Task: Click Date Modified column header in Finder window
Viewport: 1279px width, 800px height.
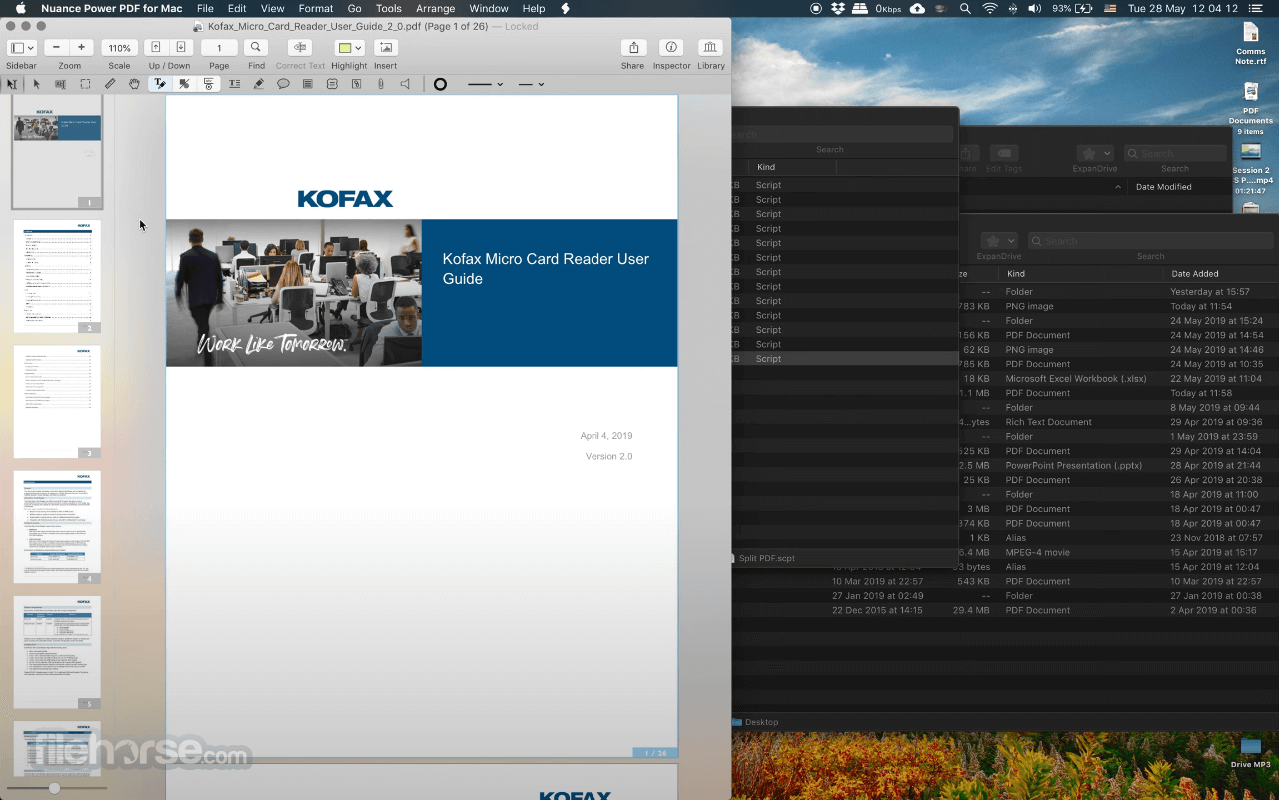Action: point(1163,187)
